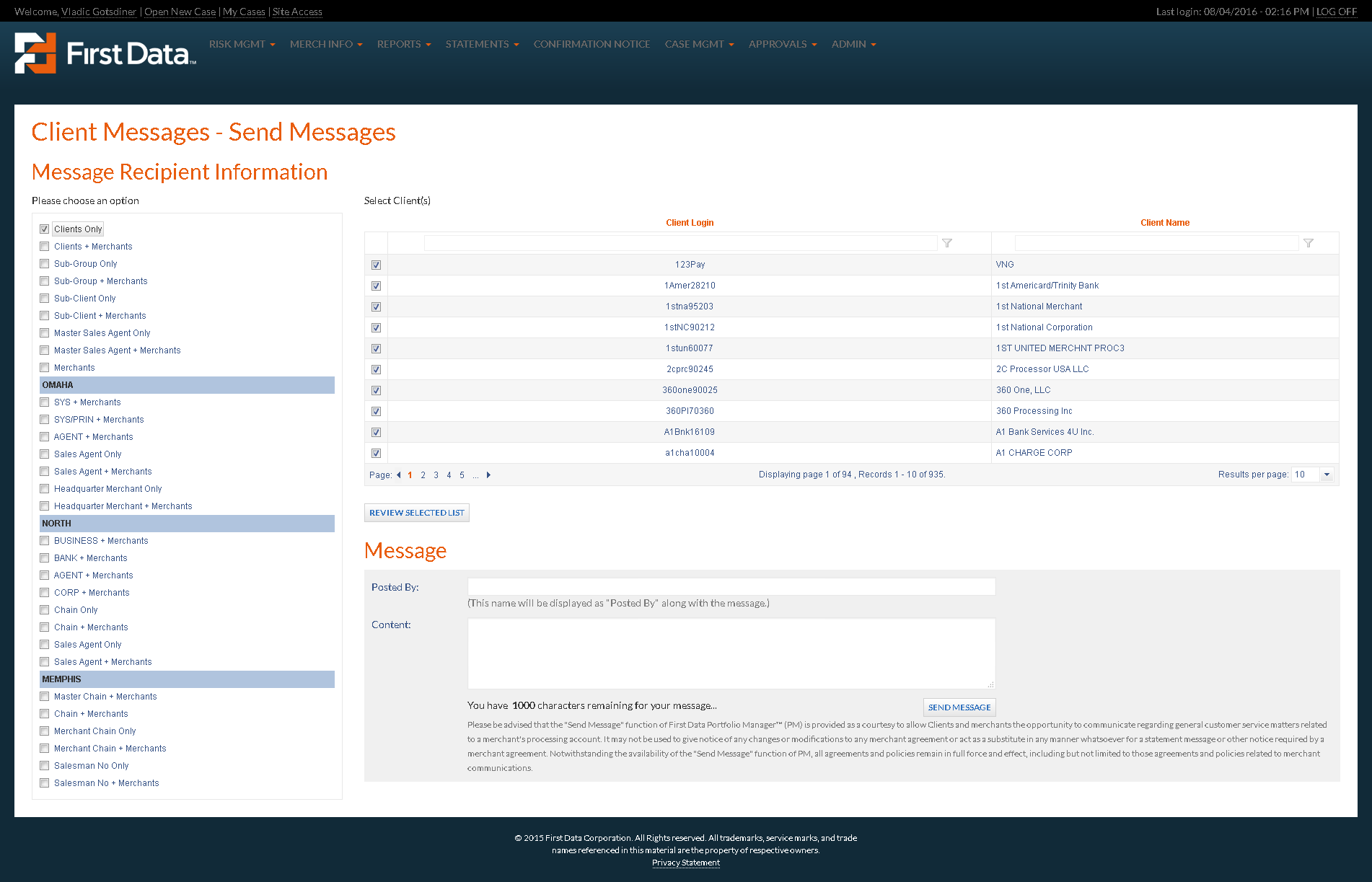The image size is (1372, 882).
Task: Check SYS + Merchants option
Action: [x=45, y=402]
